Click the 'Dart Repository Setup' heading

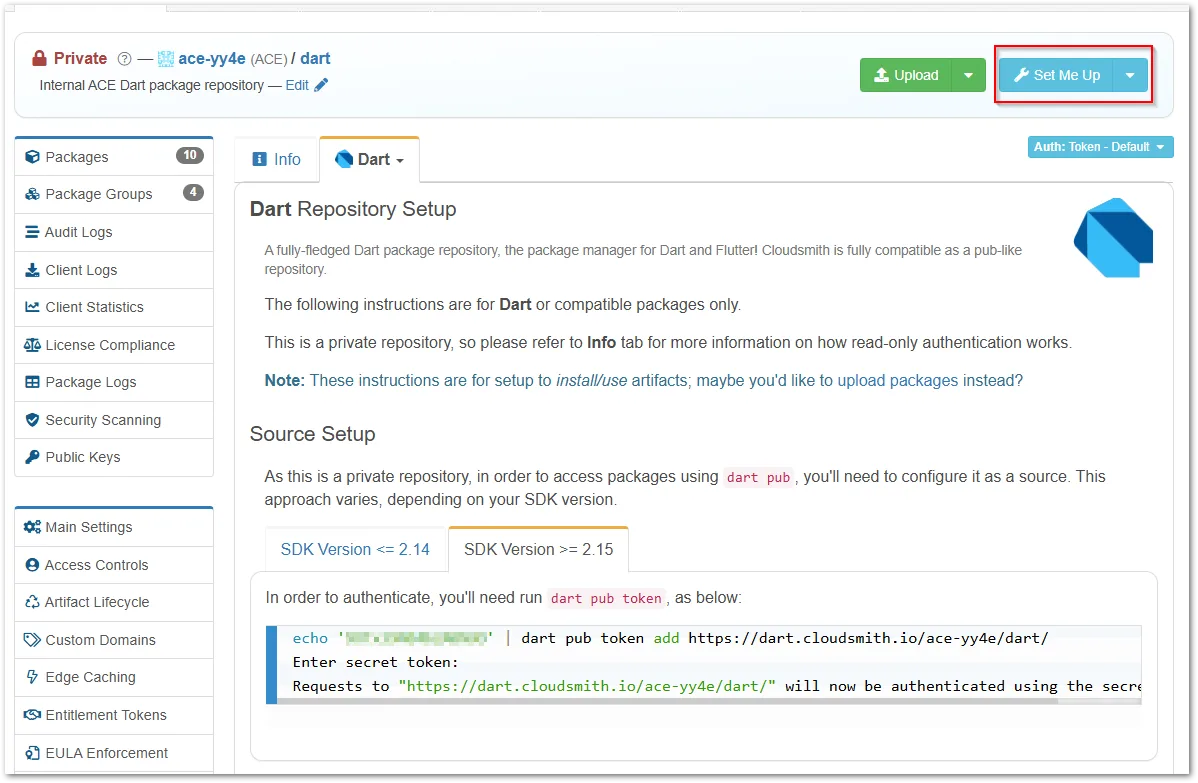[353, 209]
